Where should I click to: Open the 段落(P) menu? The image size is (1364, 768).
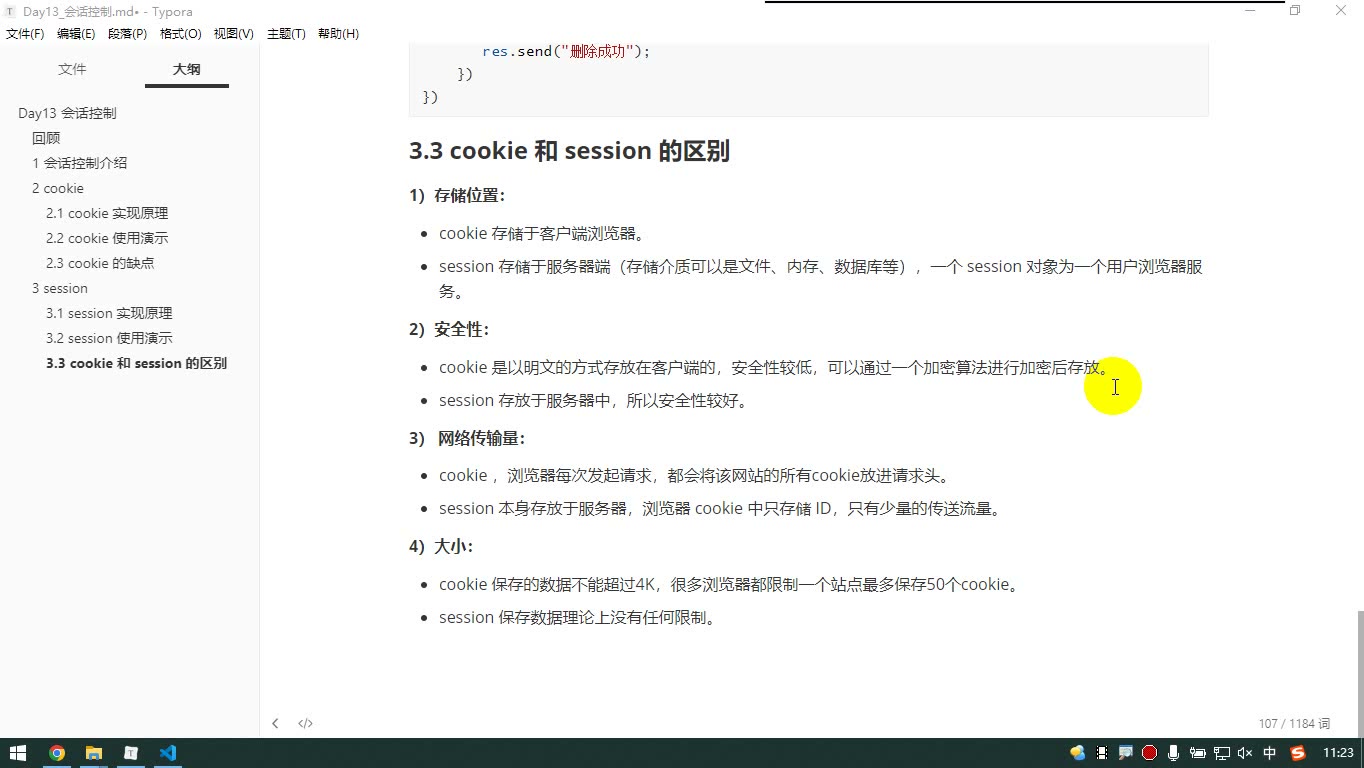coord(127,34)
